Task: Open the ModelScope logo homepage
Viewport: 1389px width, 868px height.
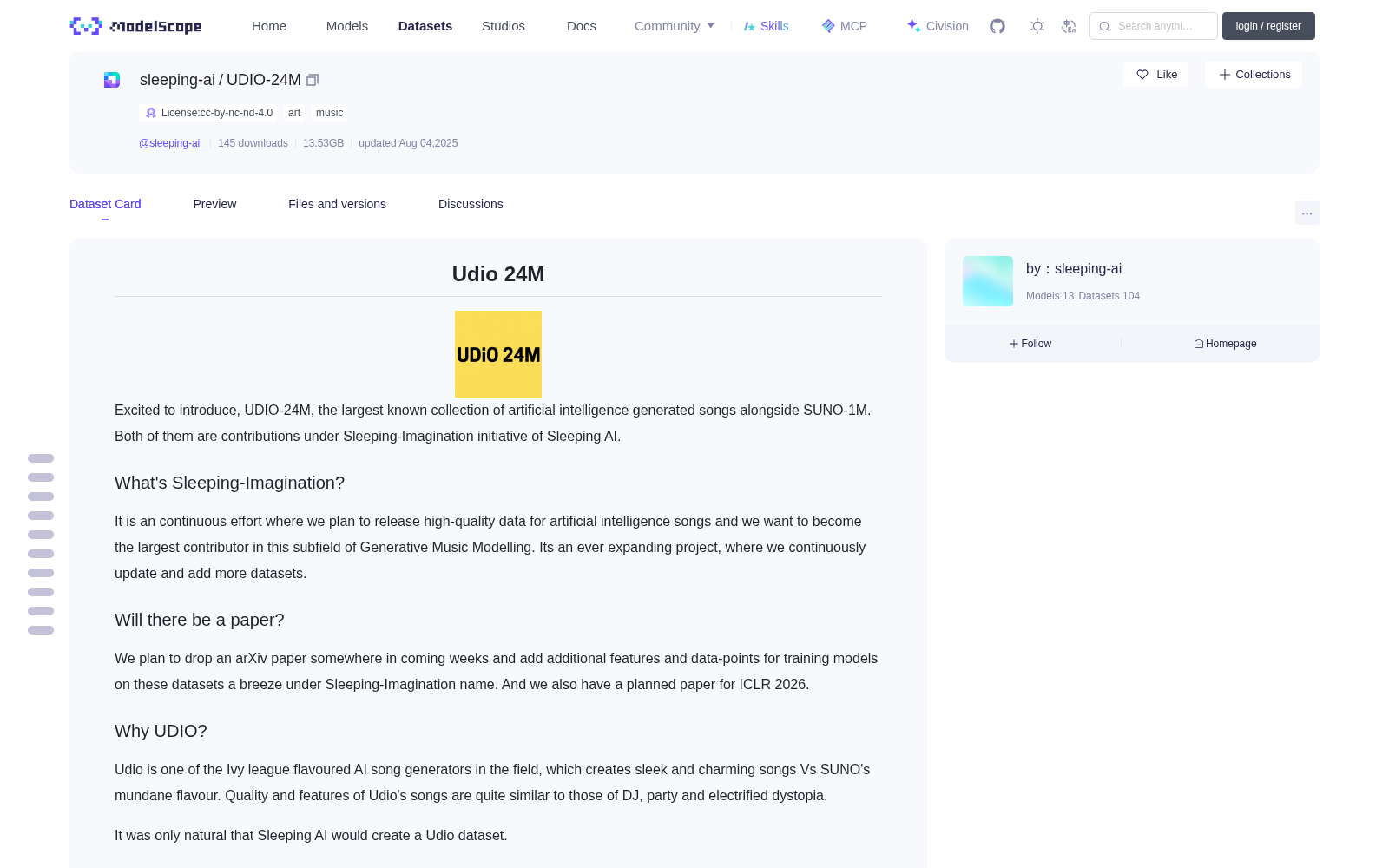Action: pos(135,26)
